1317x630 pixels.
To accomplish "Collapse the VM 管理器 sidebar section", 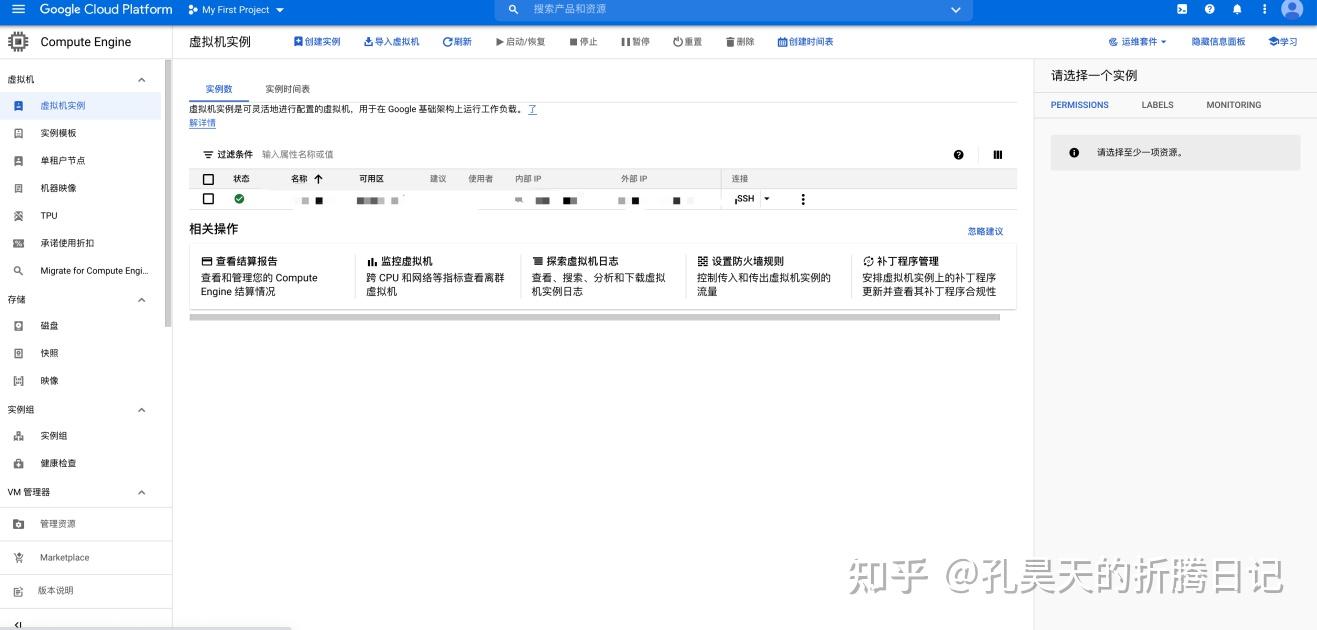I will 141,492.
